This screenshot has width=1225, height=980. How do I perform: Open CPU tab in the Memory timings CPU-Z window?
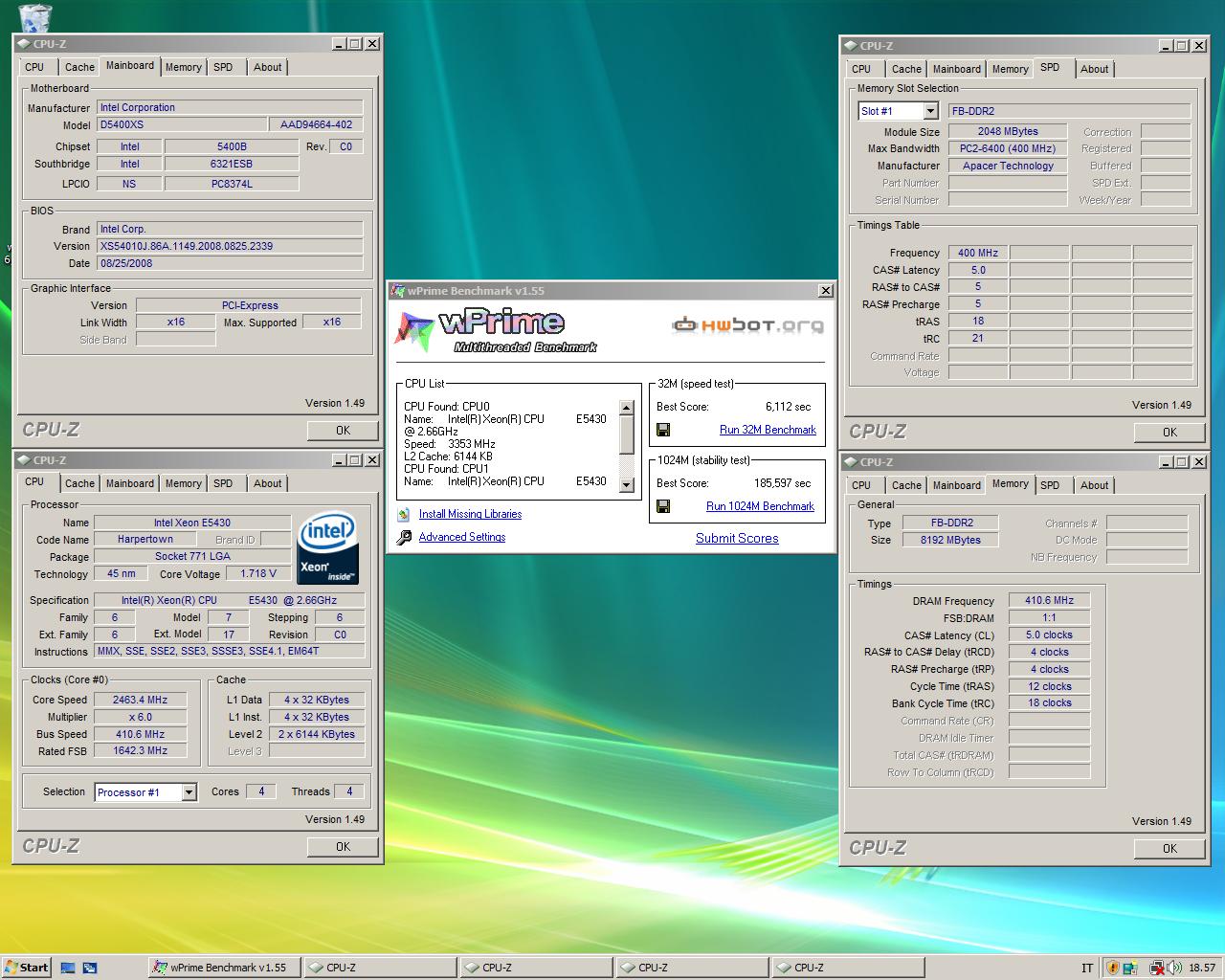861,485
